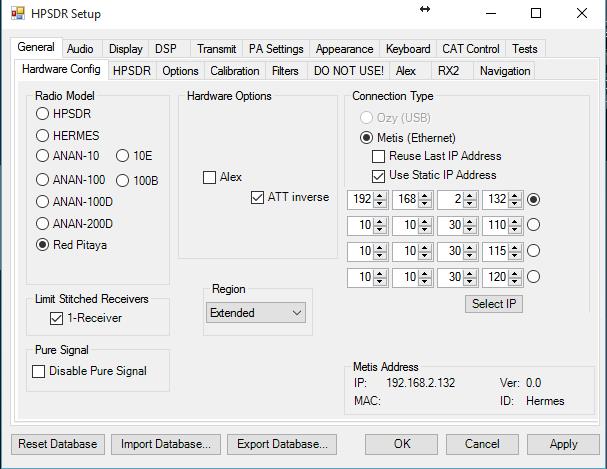Open the DO NOT USE! sub-tab
Screen dimensions: 607x469
click(348, 71)
